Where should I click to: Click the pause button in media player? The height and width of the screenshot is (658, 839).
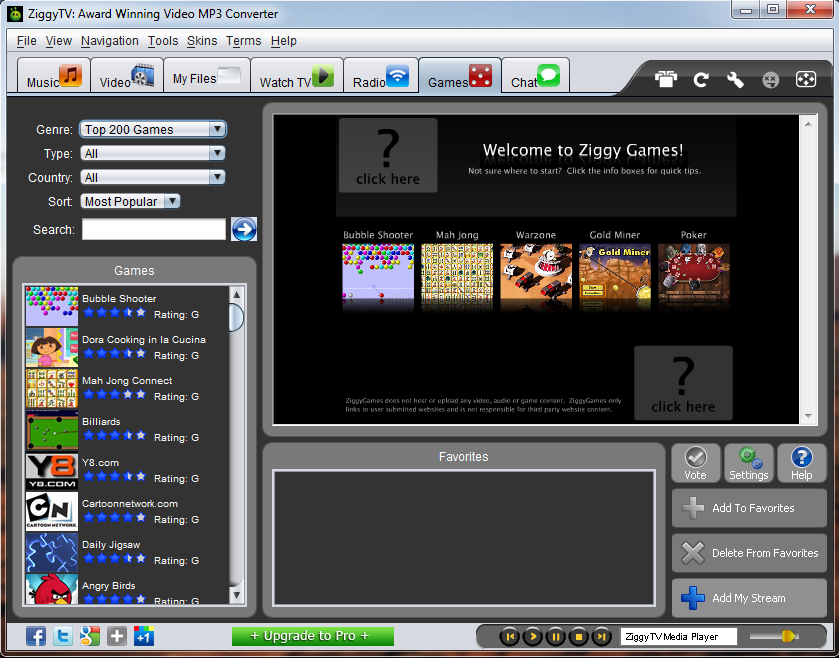point(555,637)
